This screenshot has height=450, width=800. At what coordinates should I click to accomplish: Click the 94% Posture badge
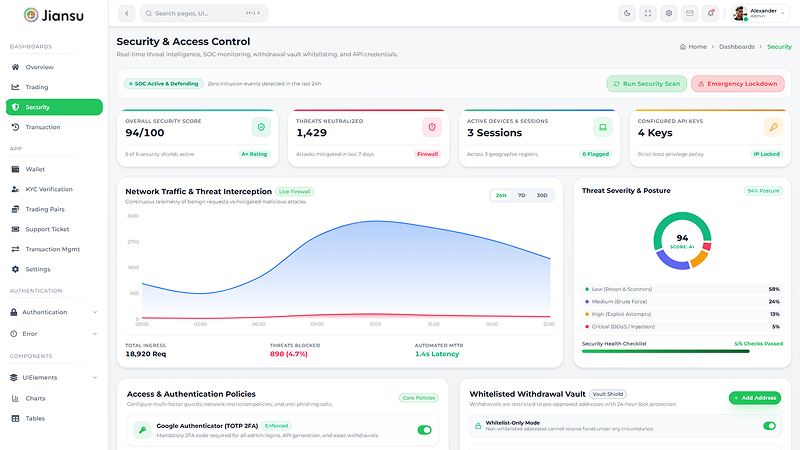[x=763, y=191]
